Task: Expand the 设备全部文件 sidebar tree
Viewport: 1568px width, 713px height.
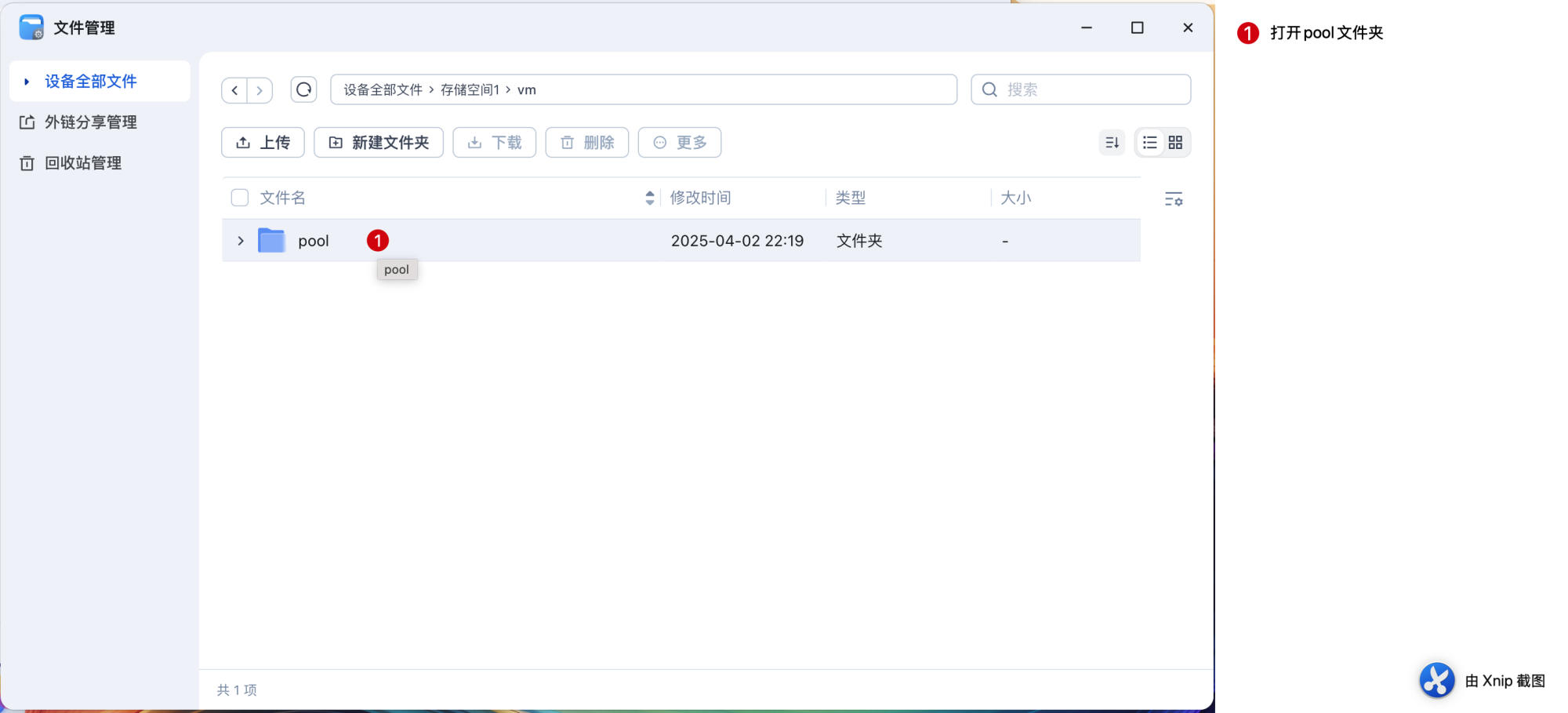Action: click(x=27, y=82)
